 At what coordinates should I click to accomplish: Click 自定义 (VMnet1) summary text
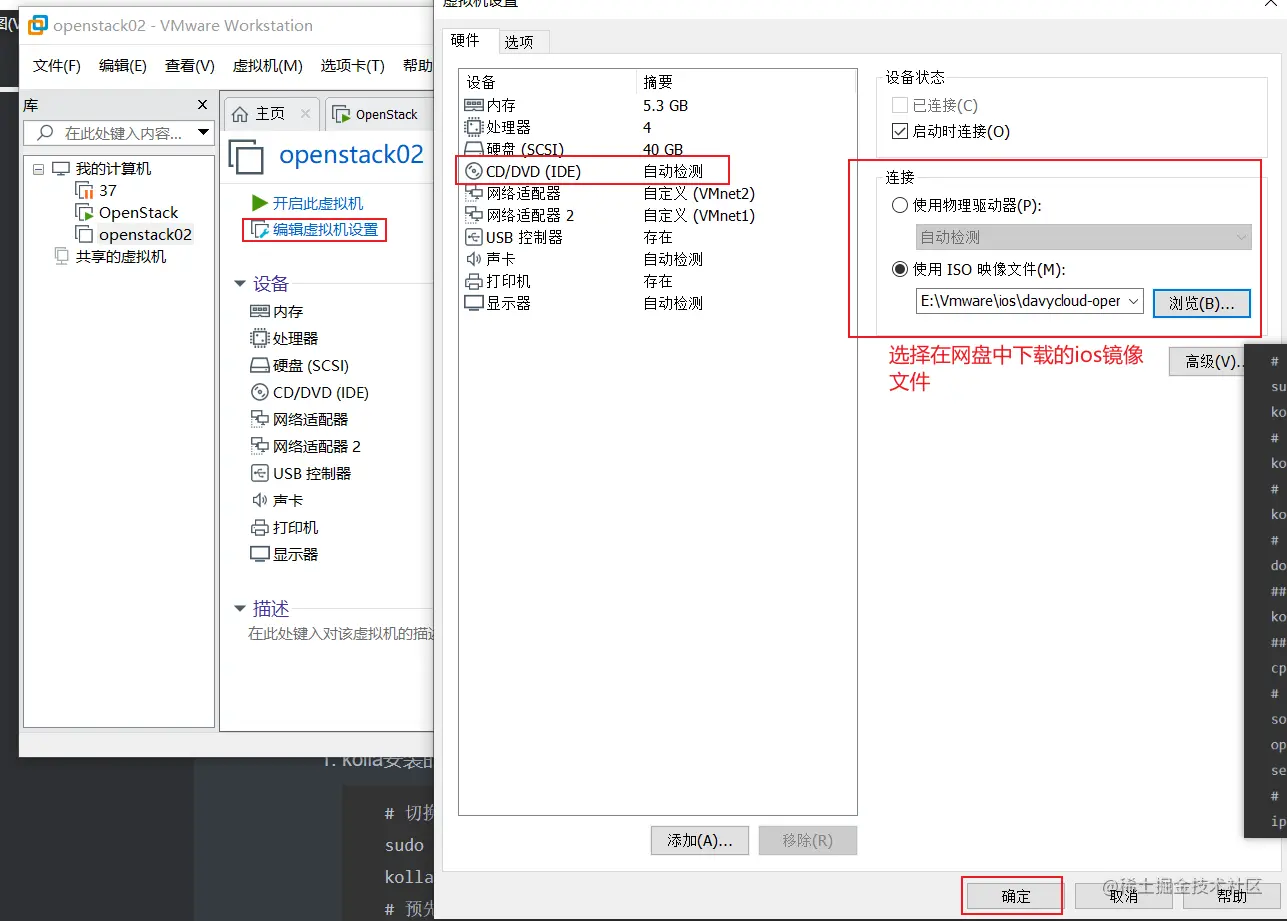699,215
